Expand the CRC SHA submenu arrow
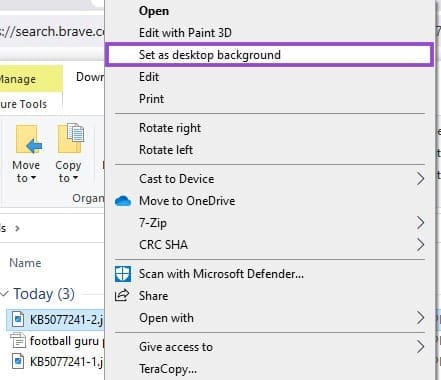This screenshot has height=380, width=441. [x=420, y=245]
